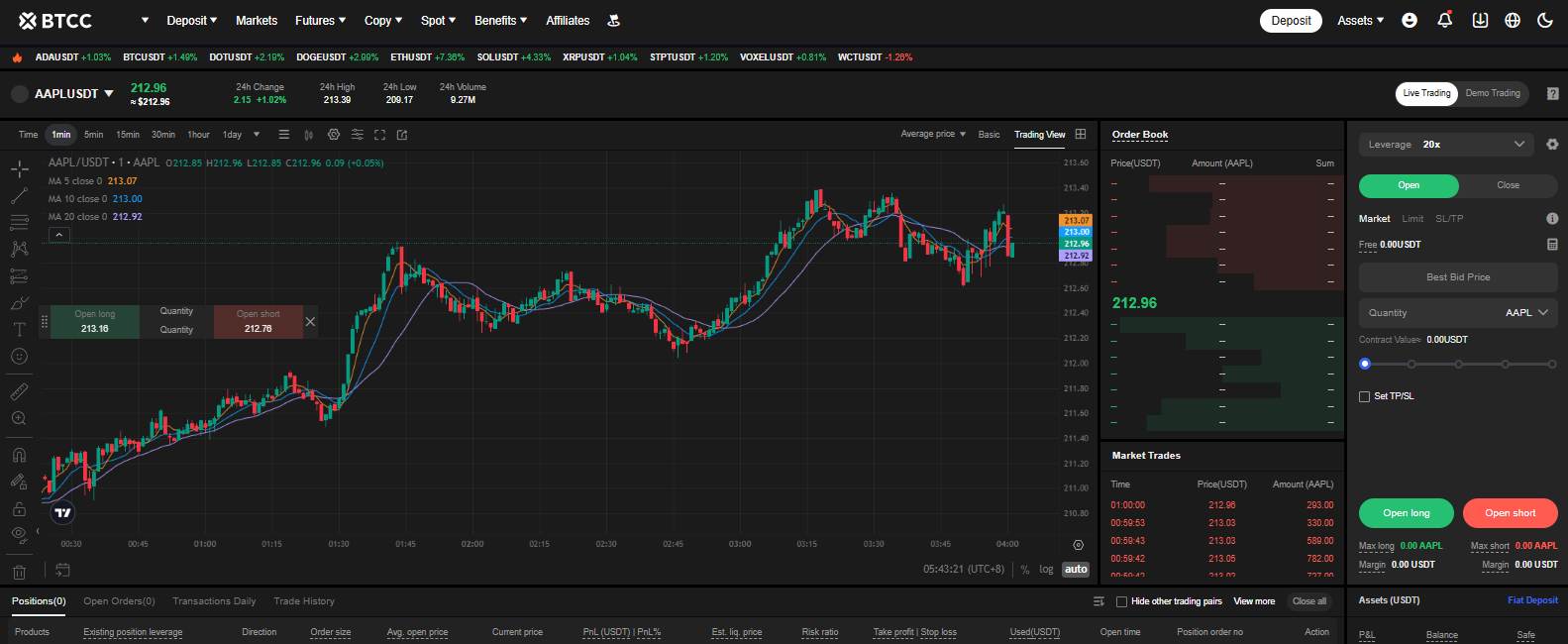Lock all drawing tools
1568x644 pixels.
pos(19,508)
